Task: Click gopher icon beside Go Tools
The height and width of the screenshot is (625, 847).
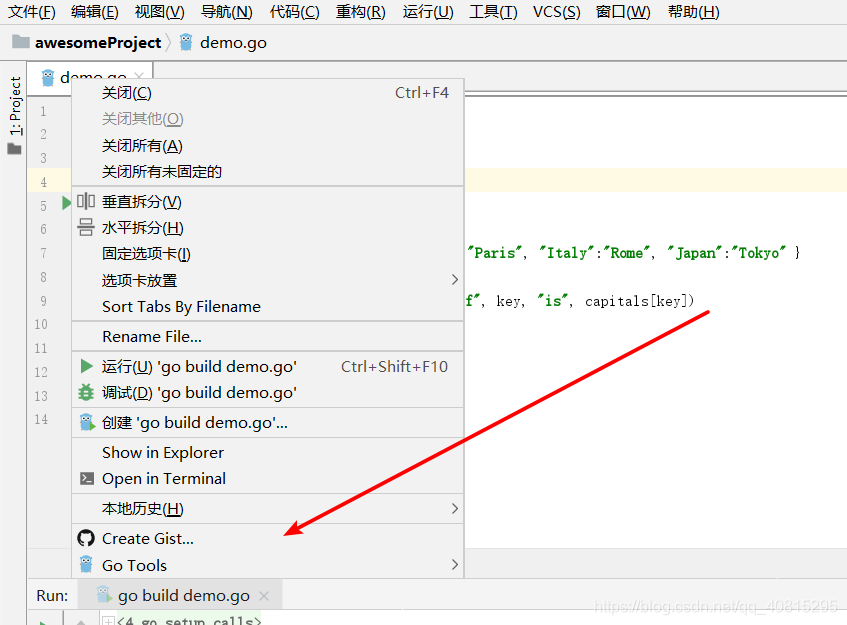Action: pyautogui.click(x=86, y=564)
